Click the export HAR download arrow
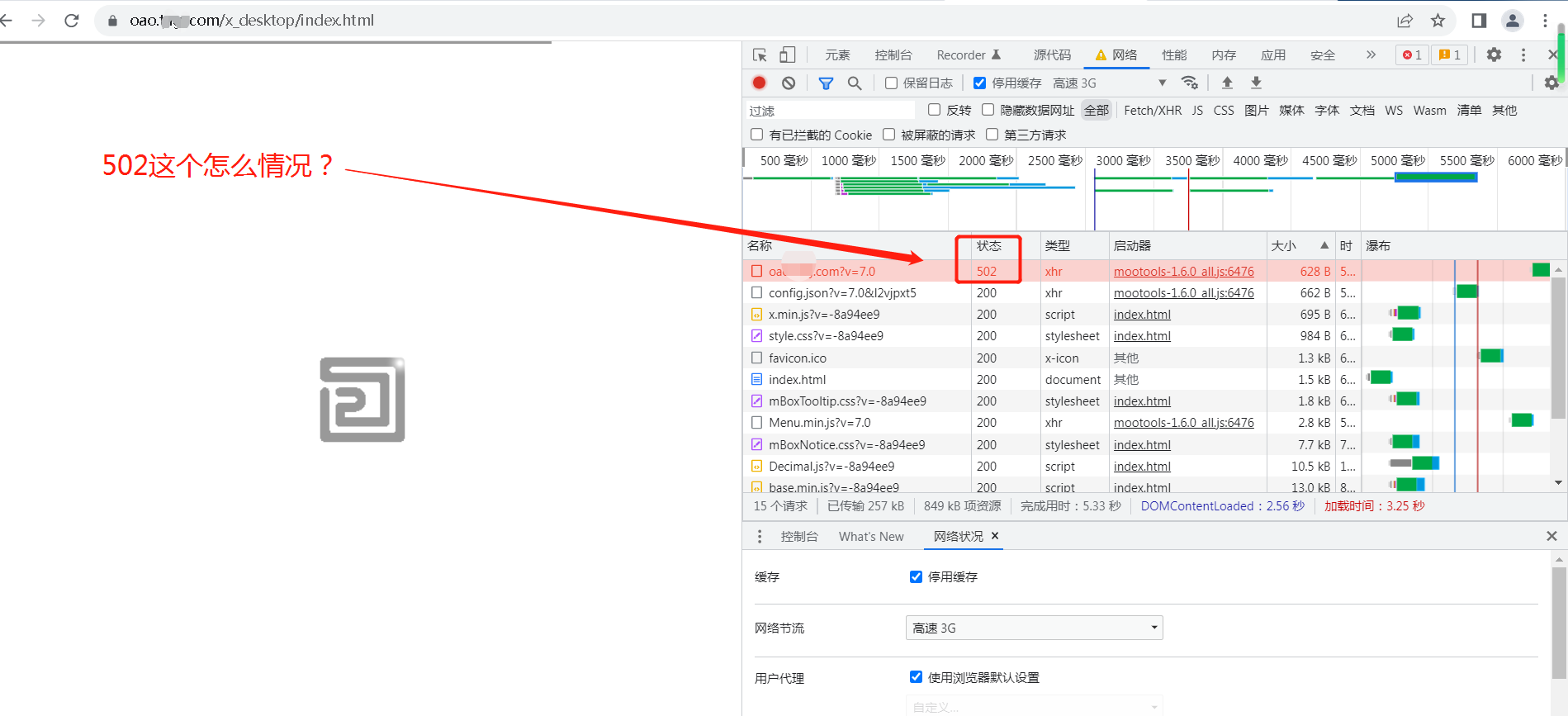This screenshot has width=1568, height=716. (1256, 83)
